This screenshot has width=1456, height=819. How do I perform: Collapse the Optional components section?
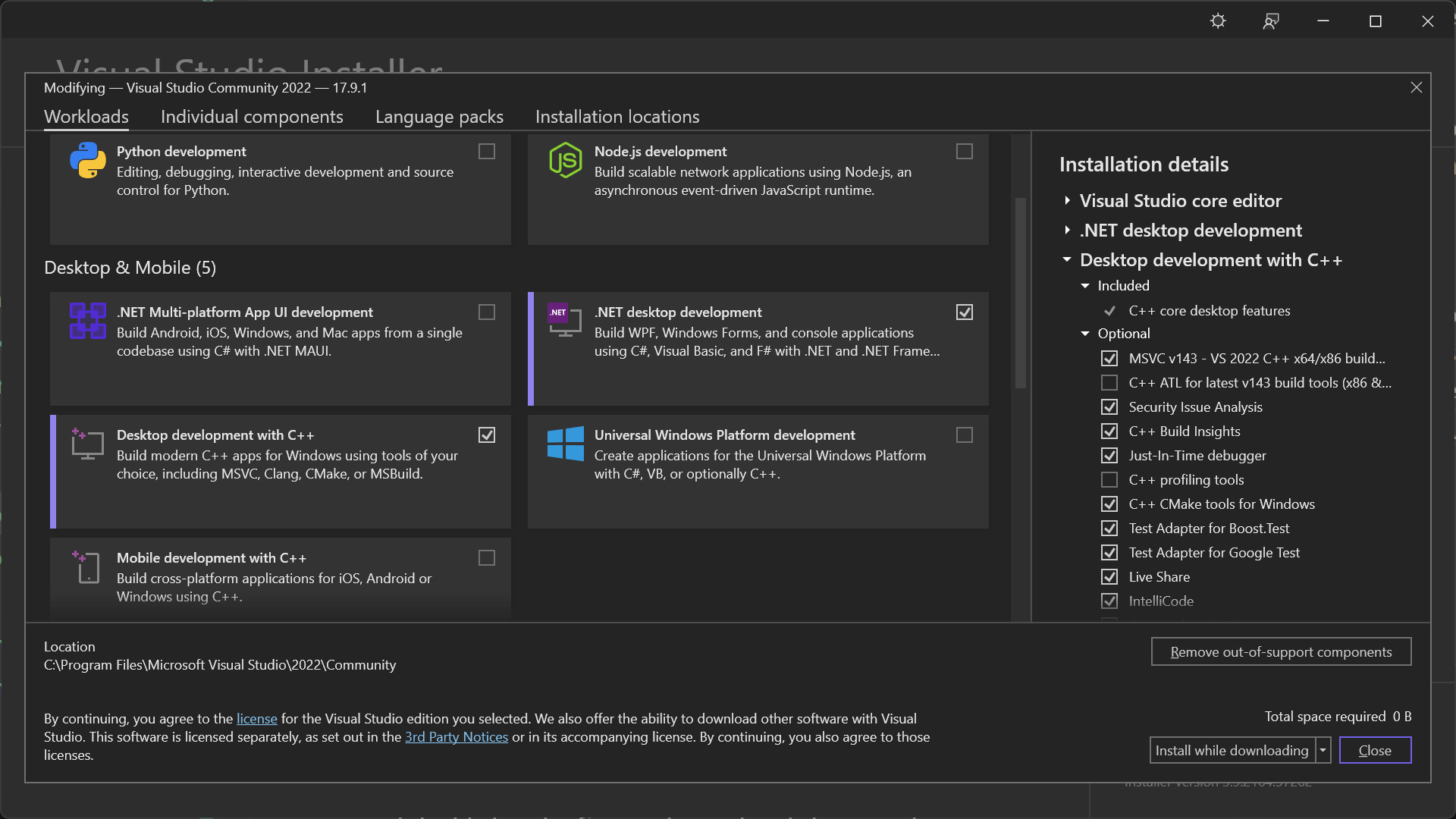1085,334
